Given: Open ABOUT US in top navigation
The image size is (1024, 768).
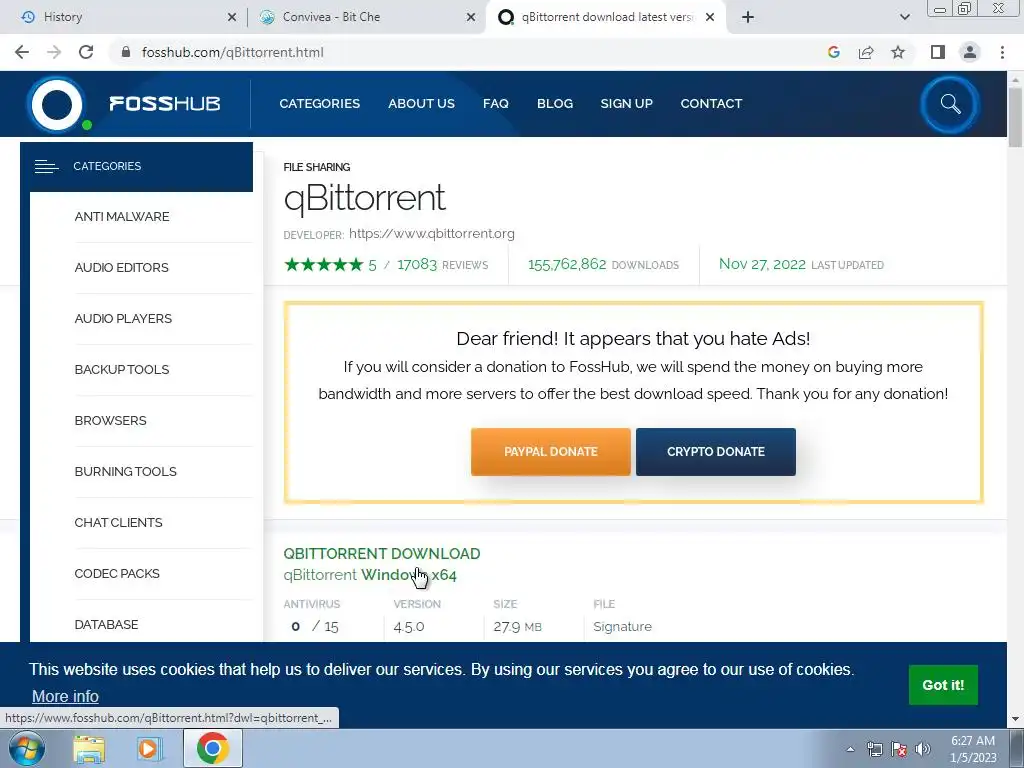Looking at the screenshot, I should (421, 103).
